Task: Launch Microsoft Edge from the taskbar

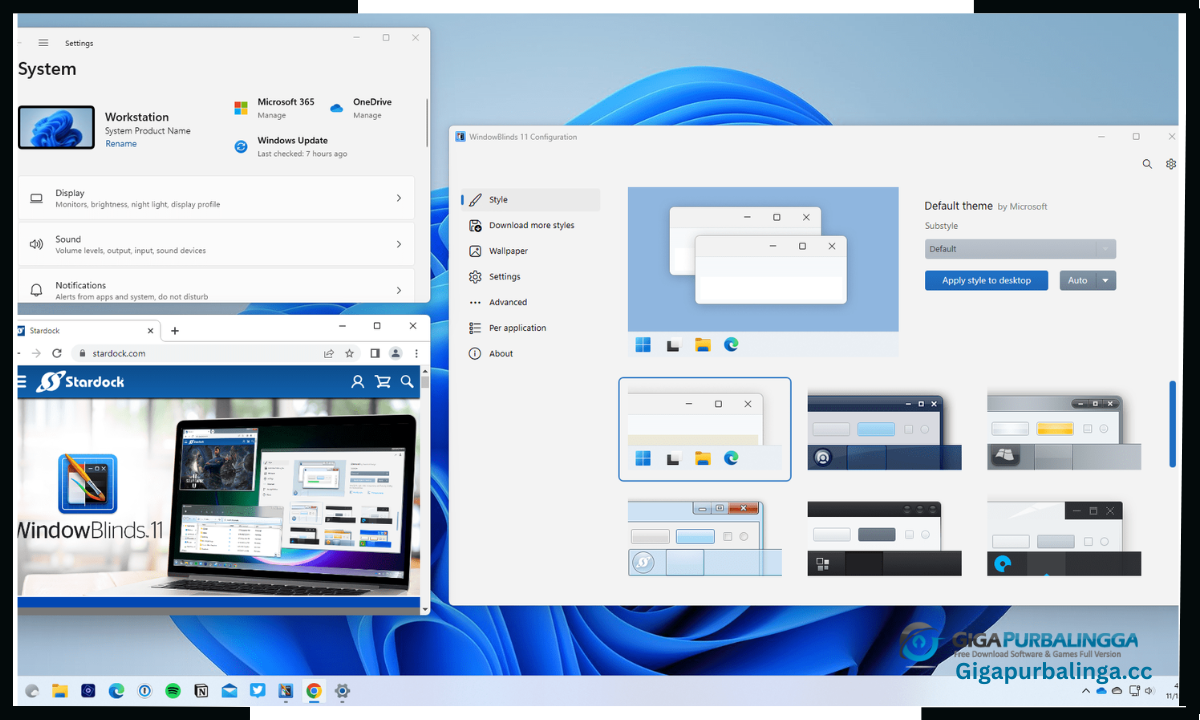Action: click(116, 690)
